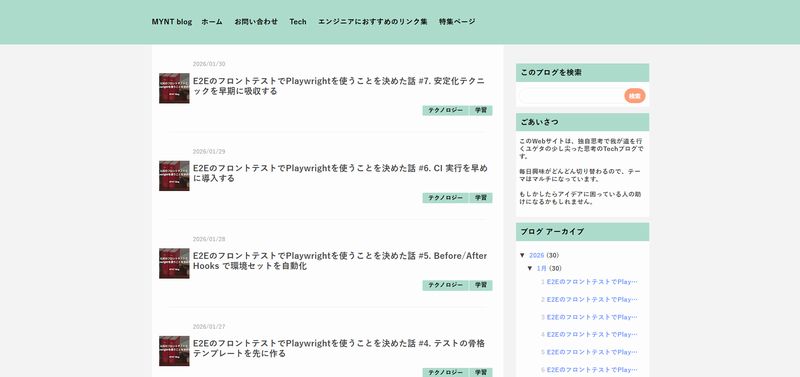Click テクノロジー tag on the #5 post
800x377 pixels.
(445, 286)
